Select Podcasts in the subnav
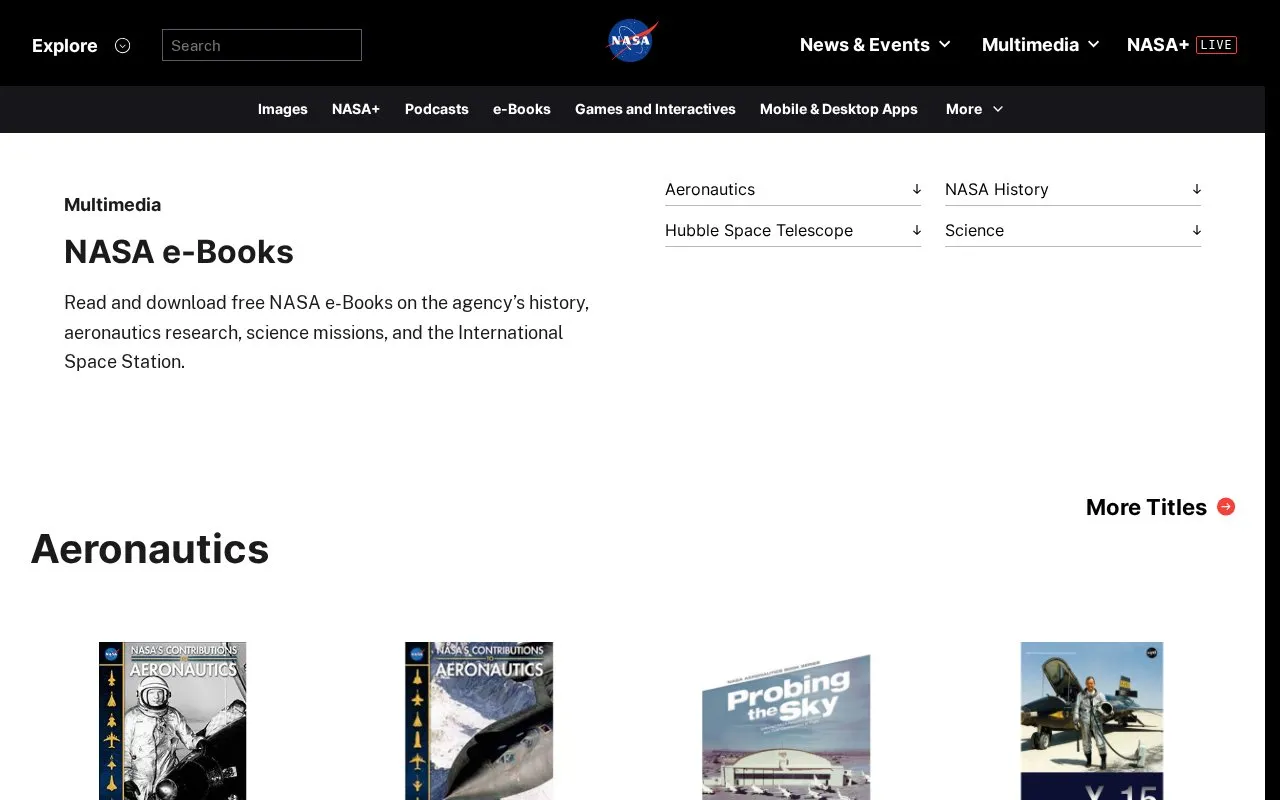The width and height of the screenshot is (1280, 800). click(437, 109)
